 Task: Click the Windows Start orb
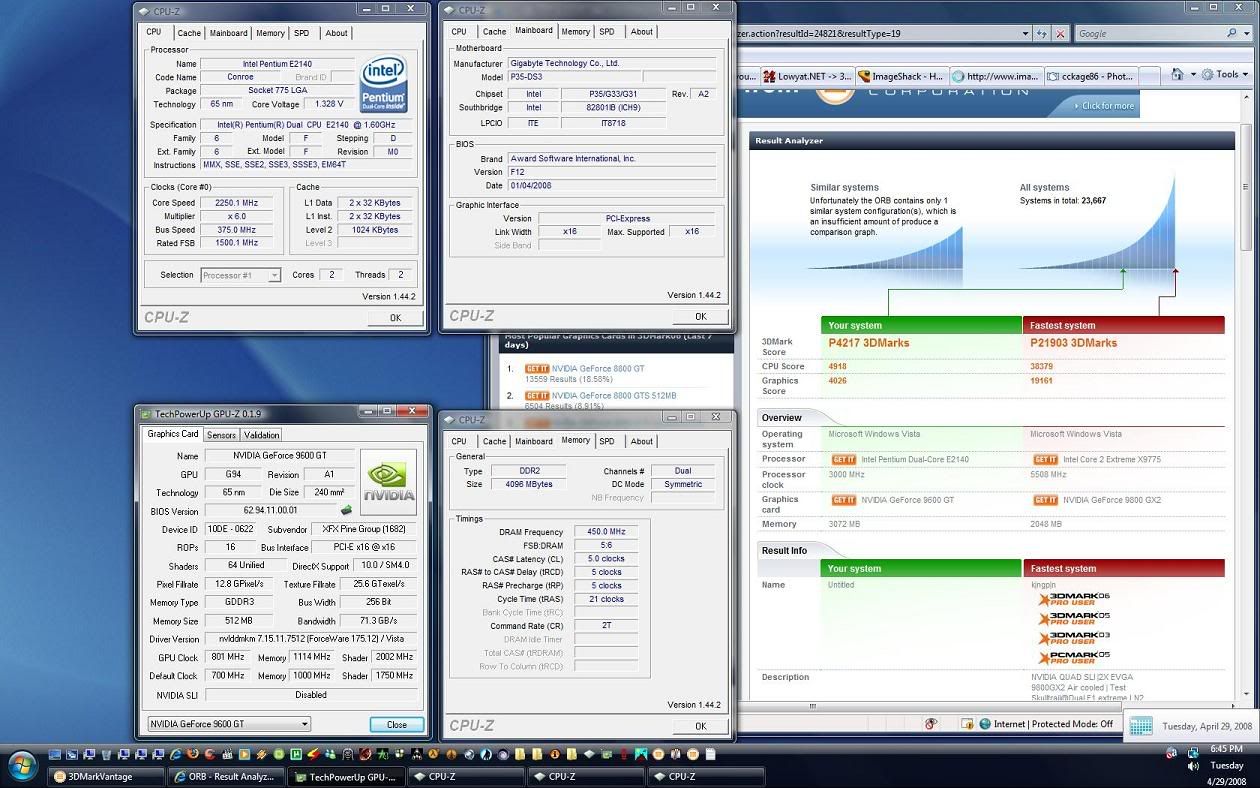pyautogui.click(x=22, y=768)
